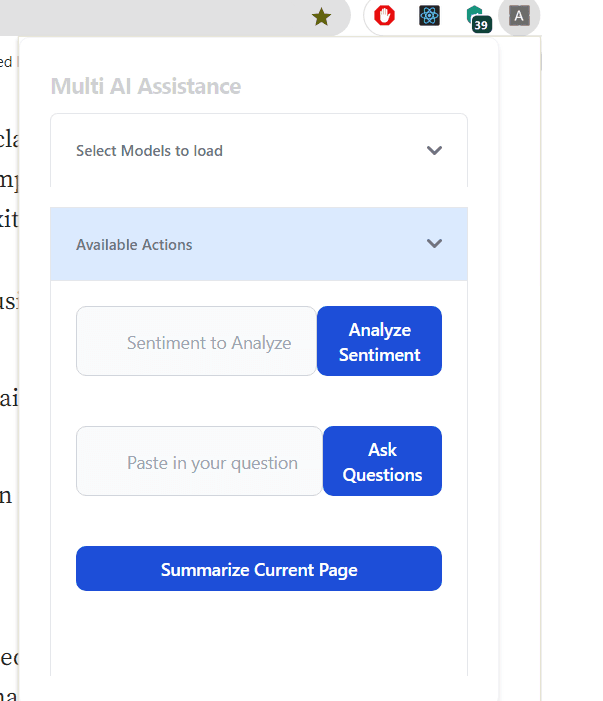Expand the Select Models to load chevron
603x701 pixels.
(434, 151)
